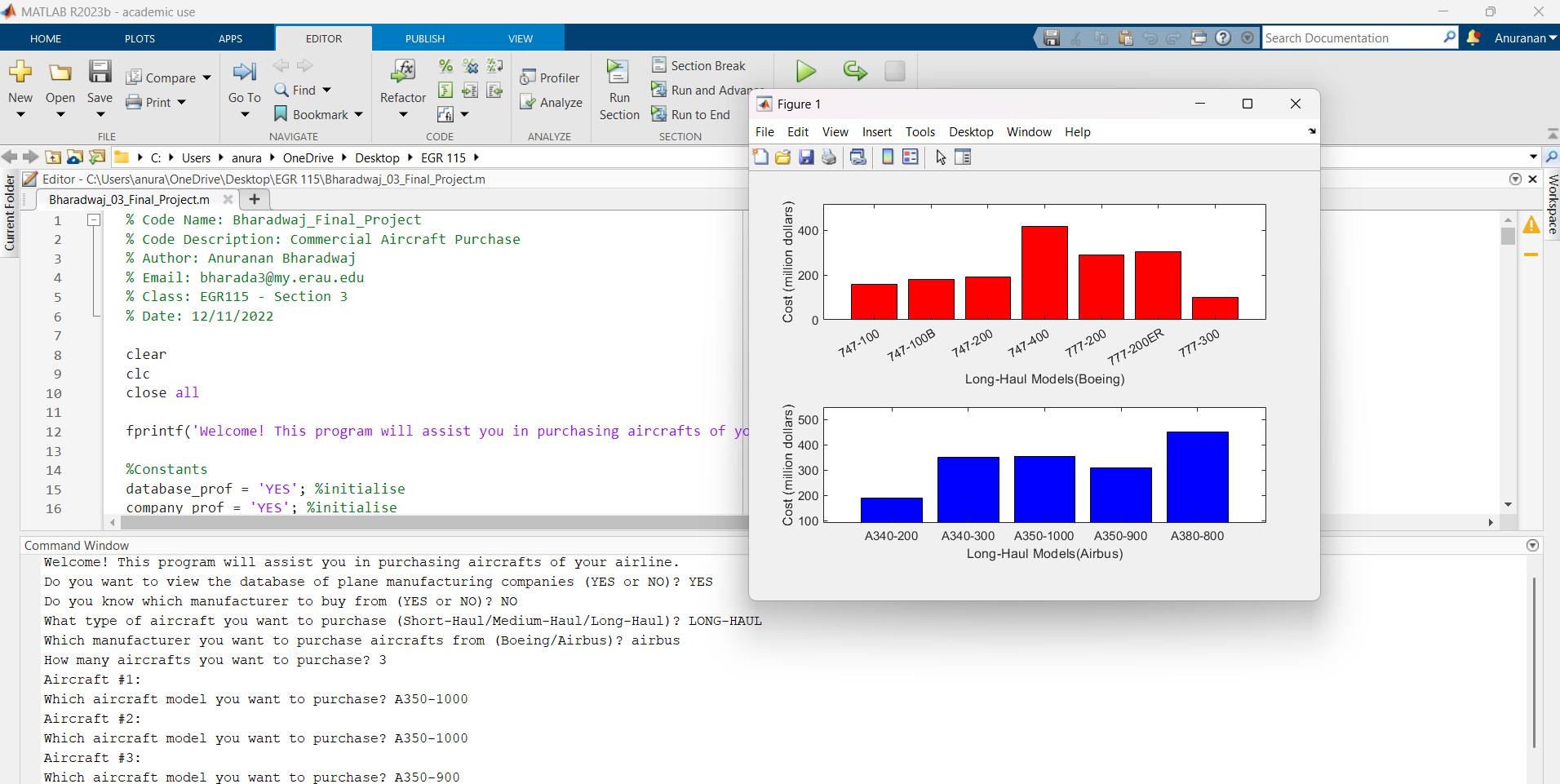Screen dimensions: 1560x784
Task: Click the EGR 115 folder in address path
Action: pyautogui.click(x=443, y=157)
